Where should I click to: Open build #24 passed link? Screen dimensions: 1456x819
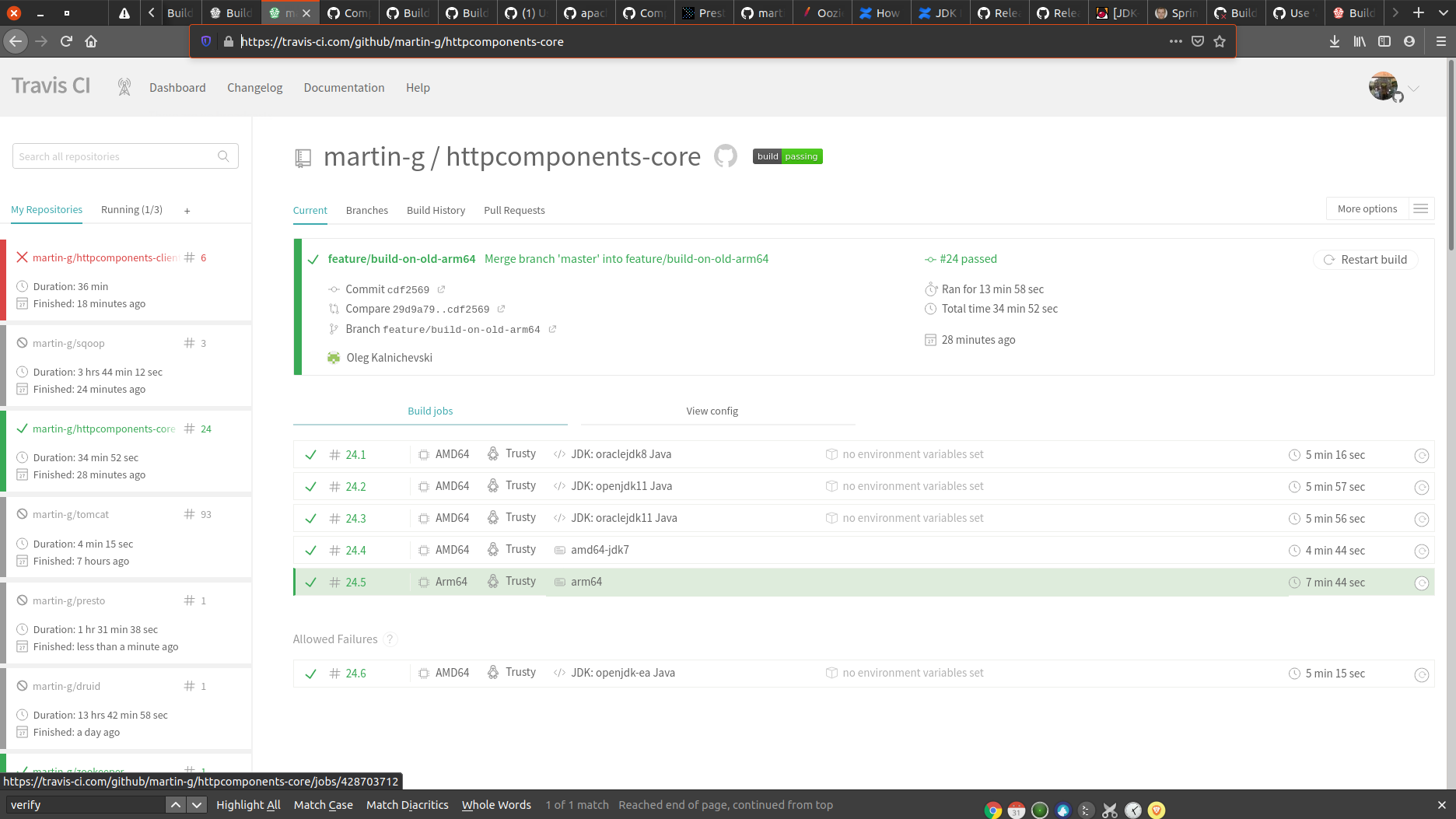pos(968,259)
